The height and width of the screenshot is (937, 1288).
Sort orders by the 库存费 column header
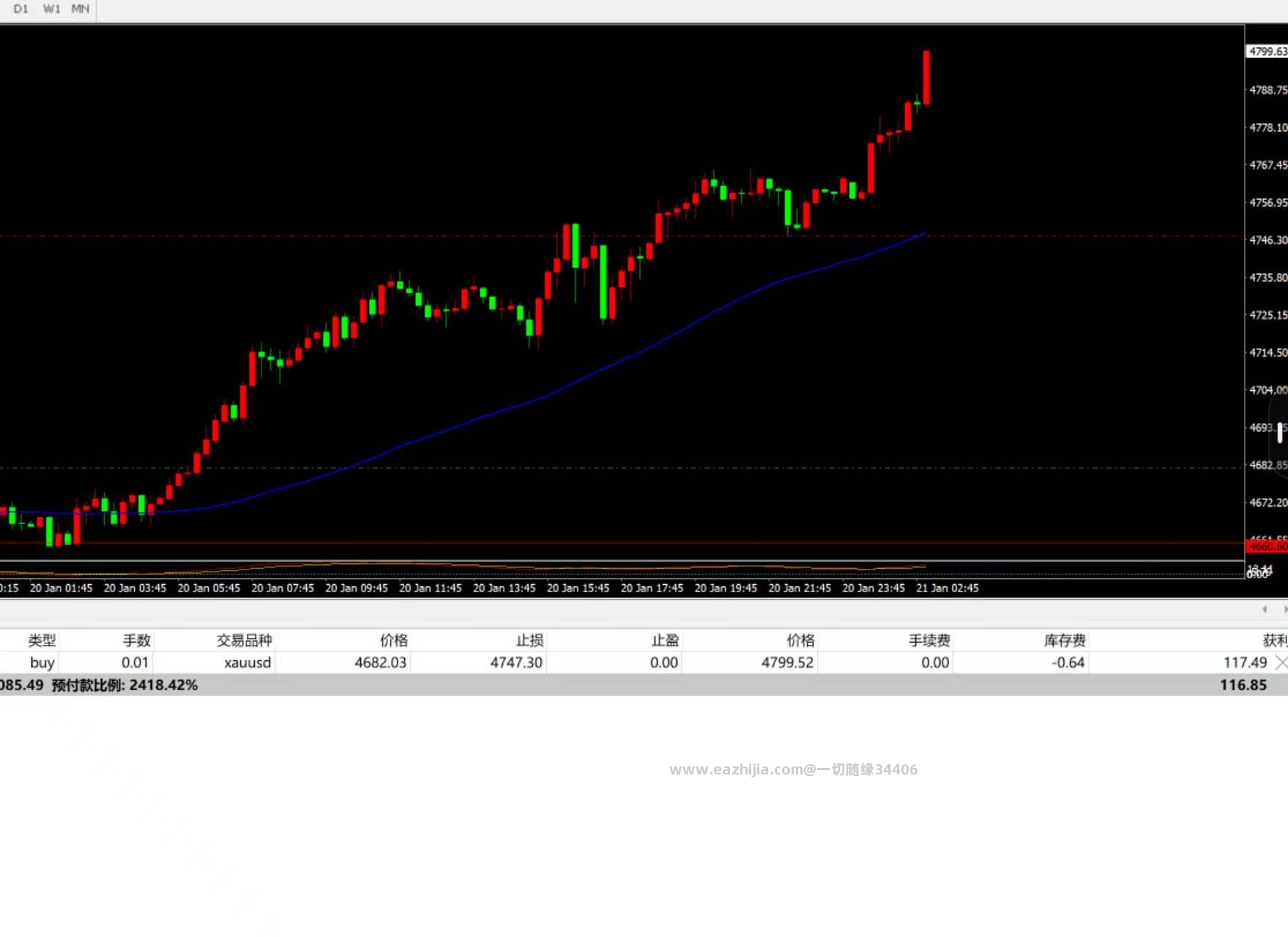click(1065, 641)
